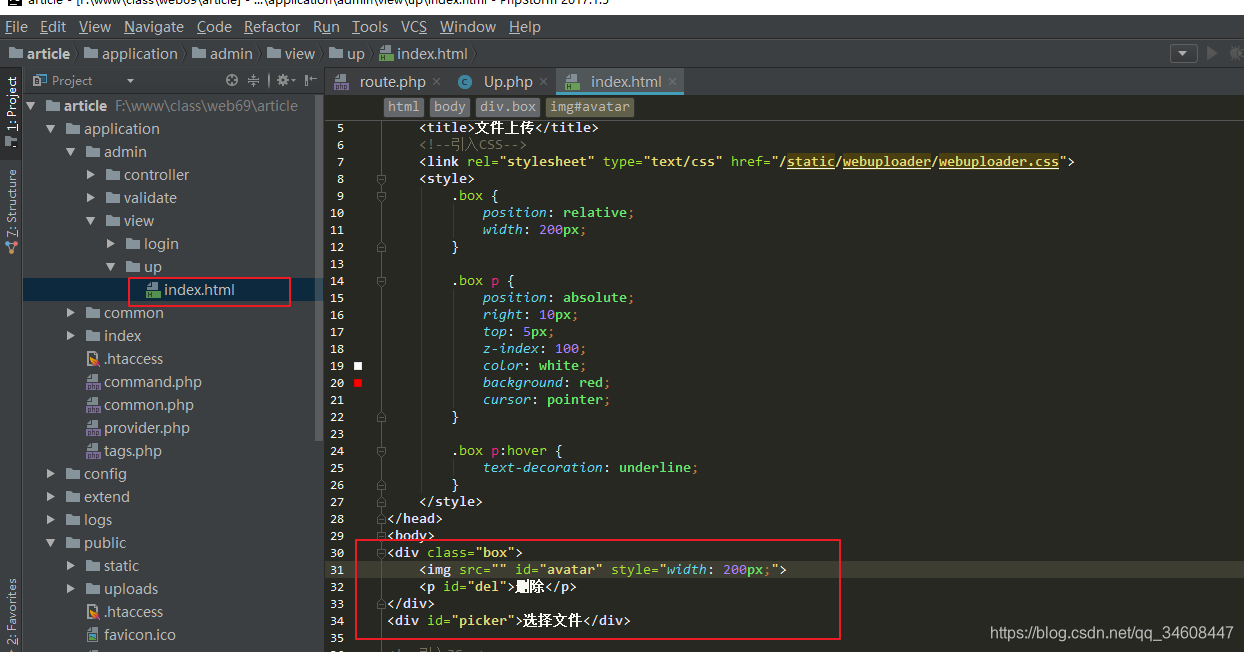Select the static folder in the tree

tap(121, 566)
